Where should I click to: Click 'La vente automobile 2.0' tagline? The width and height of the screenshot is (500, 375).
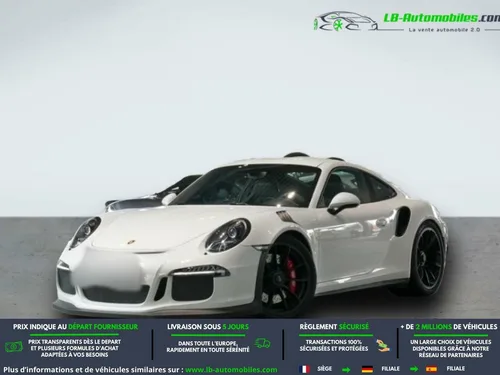click(444, 30)
